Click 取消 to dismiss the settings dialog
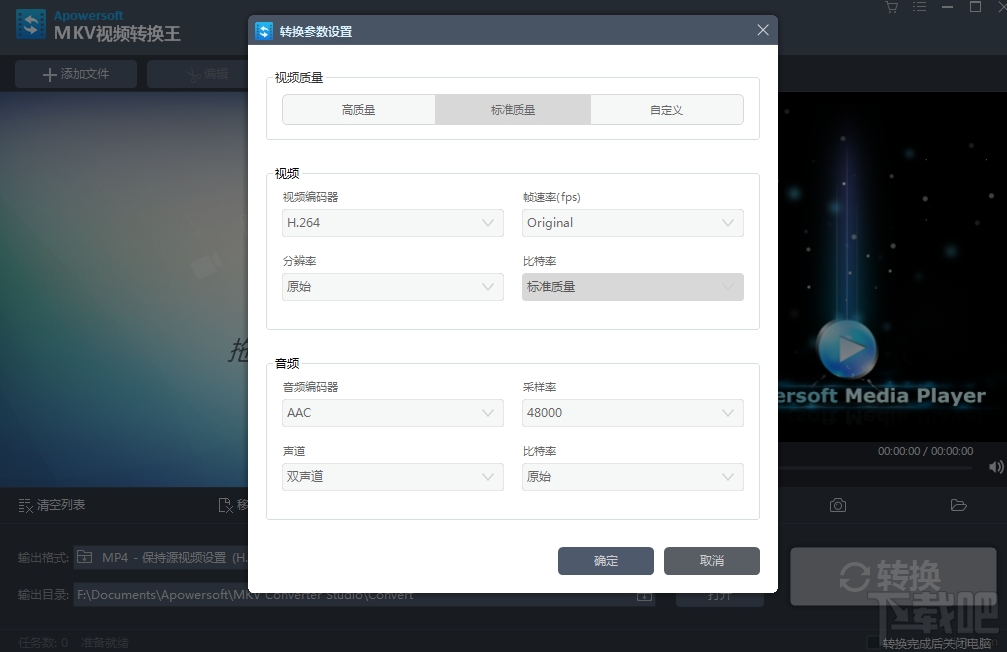This screenshot has height=652, width=1007. [711, 561]
